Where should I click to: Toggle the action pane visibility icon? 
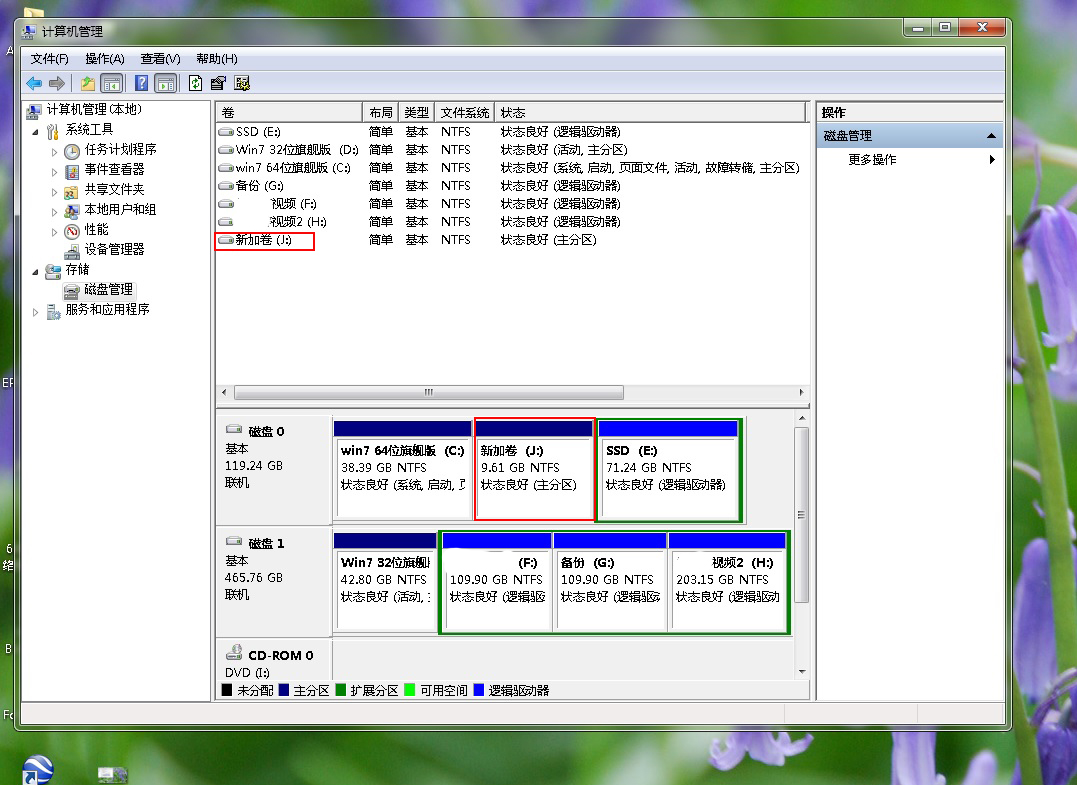166,83
